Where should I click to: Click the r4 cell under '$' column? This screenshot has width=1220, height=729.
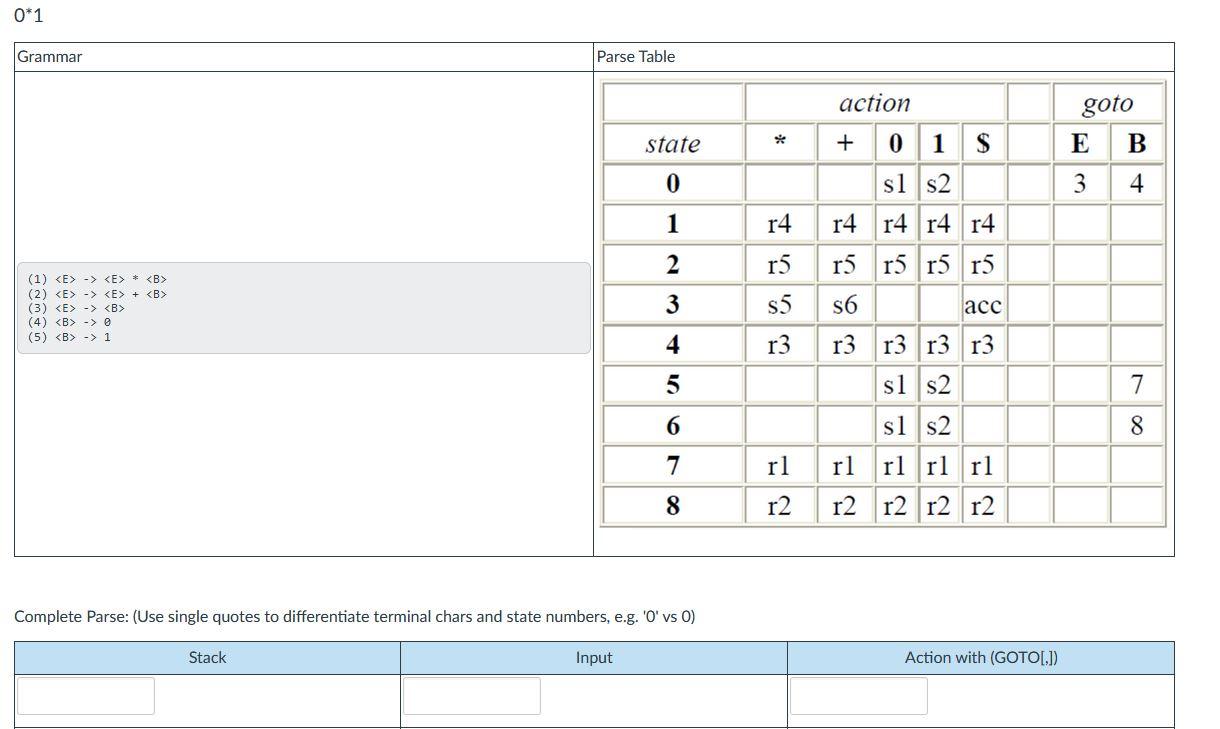coord(982,224)
